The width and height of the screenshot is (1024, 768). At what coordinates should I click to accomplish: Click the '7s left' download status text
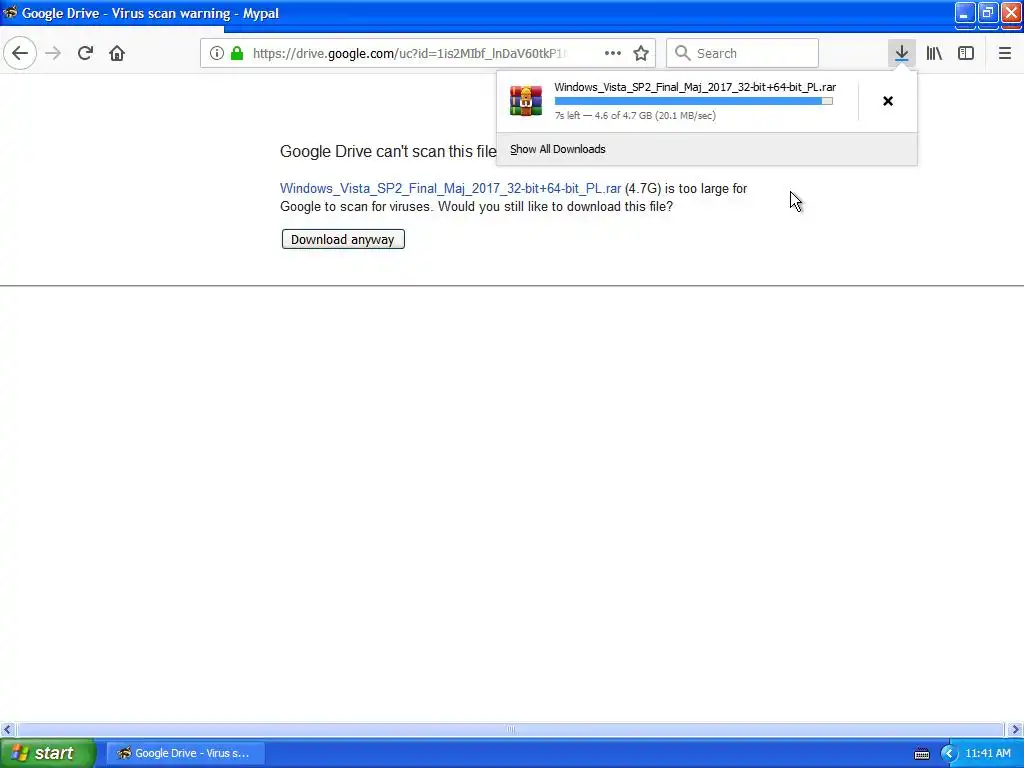click(x=635, y=116)
